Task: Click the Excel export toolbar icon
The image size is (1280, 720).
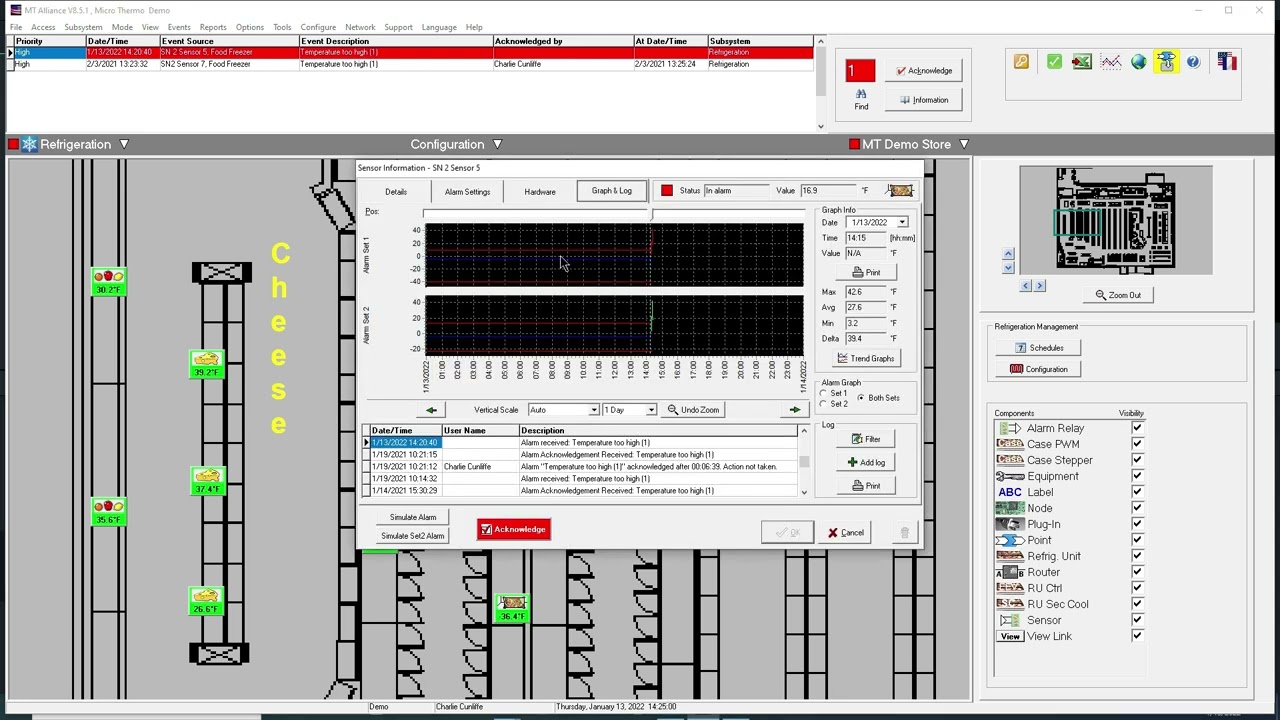Action: tap(1082, 62)
